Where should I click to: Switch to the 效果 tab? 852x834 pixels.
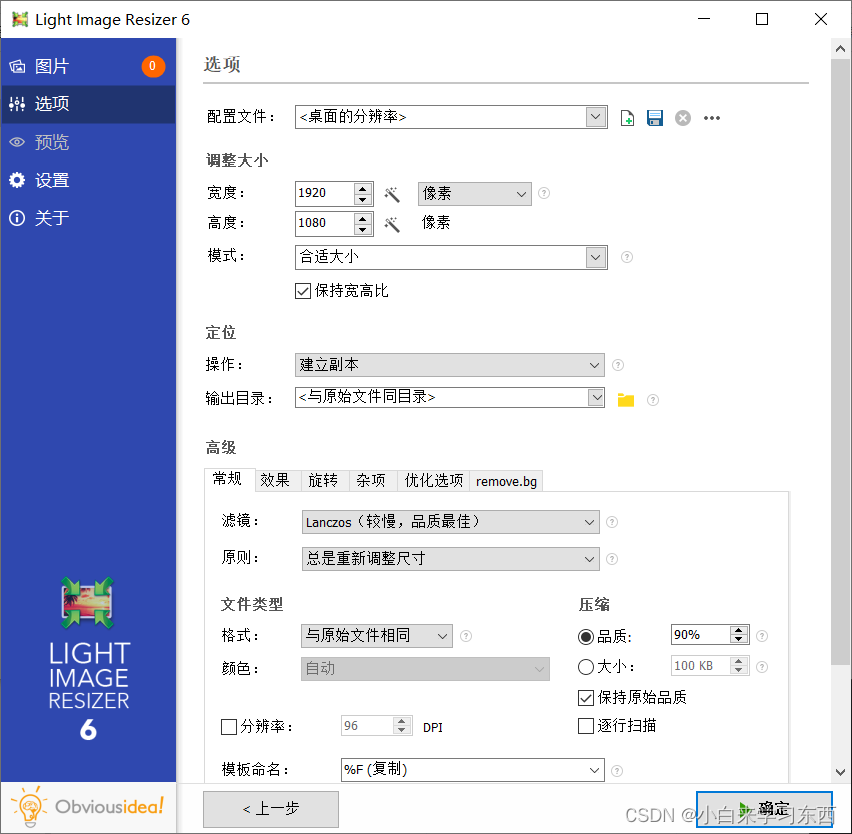(275, 481)
